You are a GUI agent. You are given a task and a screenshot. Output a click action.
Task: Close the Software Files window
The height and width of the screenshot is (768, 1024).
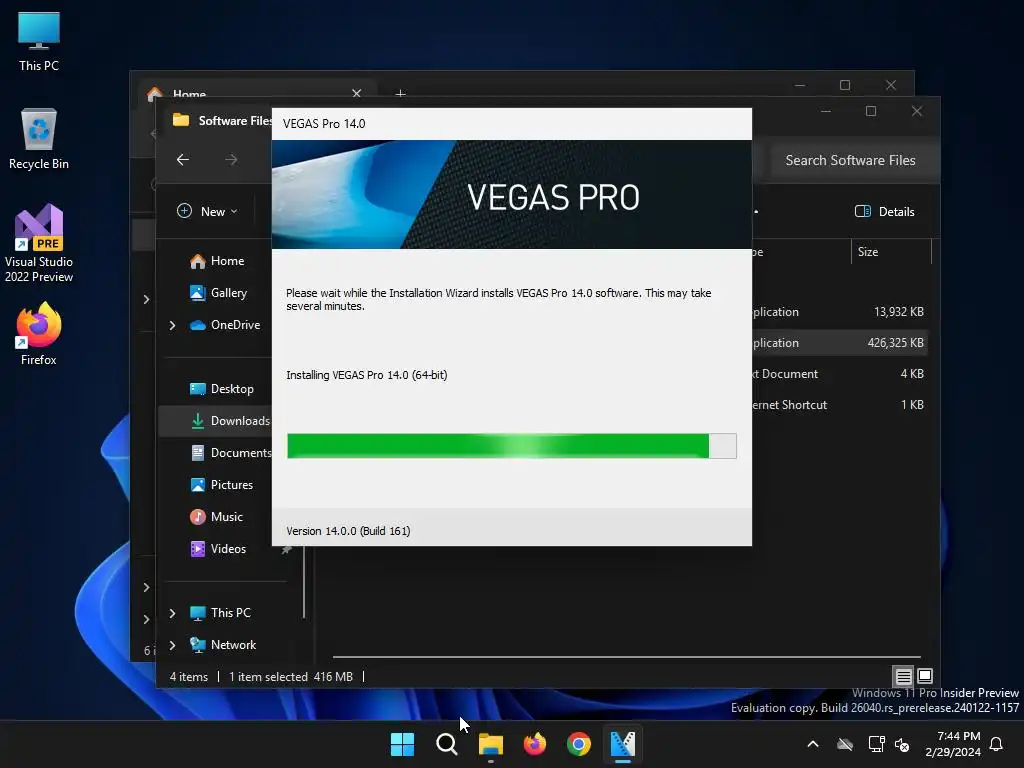click(x=917, y=111)
